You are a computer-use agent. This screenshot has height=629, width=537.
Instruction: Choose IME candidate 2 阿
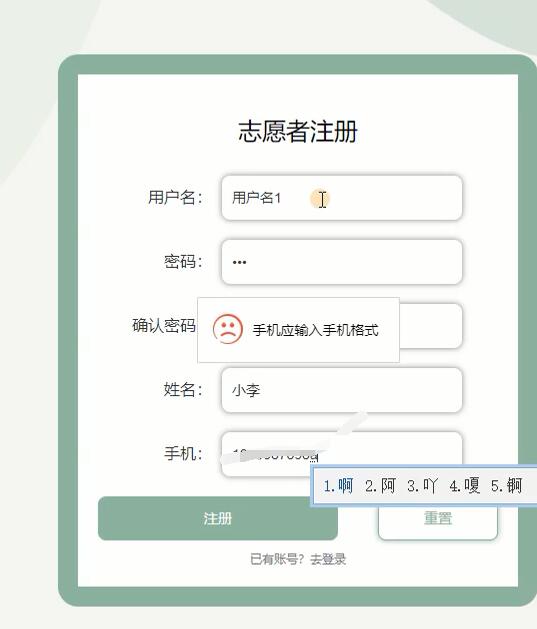[380, 486]
